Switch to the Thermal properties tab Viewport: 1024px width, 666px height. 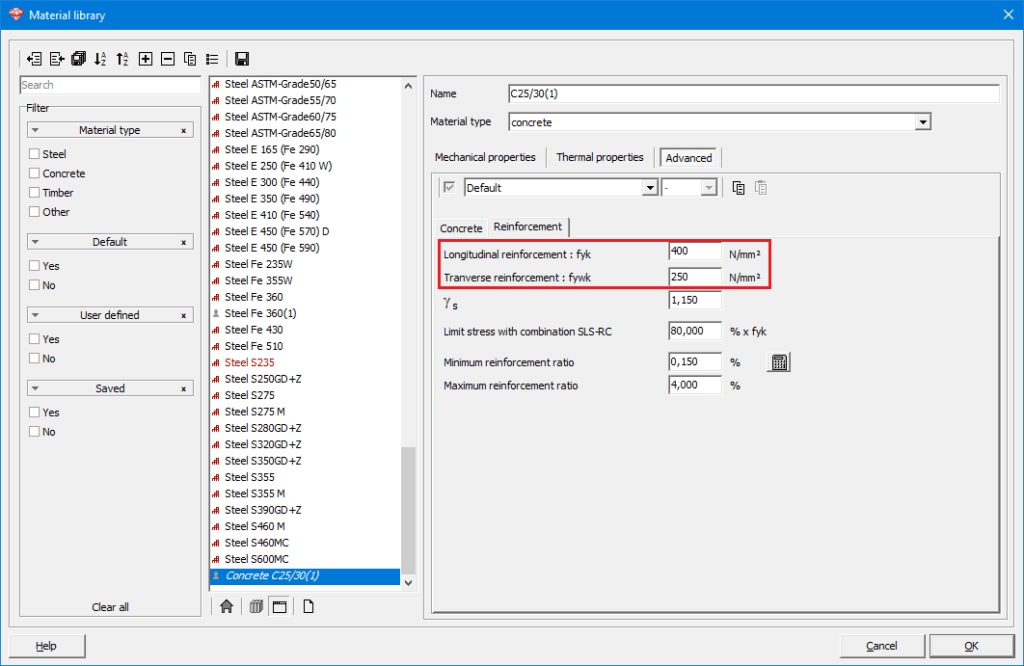coord(600,157)
